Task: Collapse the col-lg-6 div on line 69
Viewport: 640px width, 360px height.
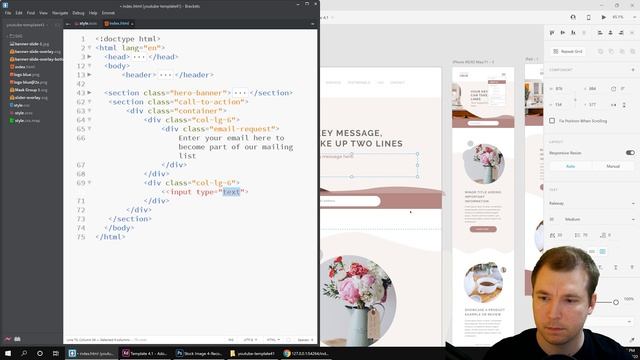Action: pos(89,183)
